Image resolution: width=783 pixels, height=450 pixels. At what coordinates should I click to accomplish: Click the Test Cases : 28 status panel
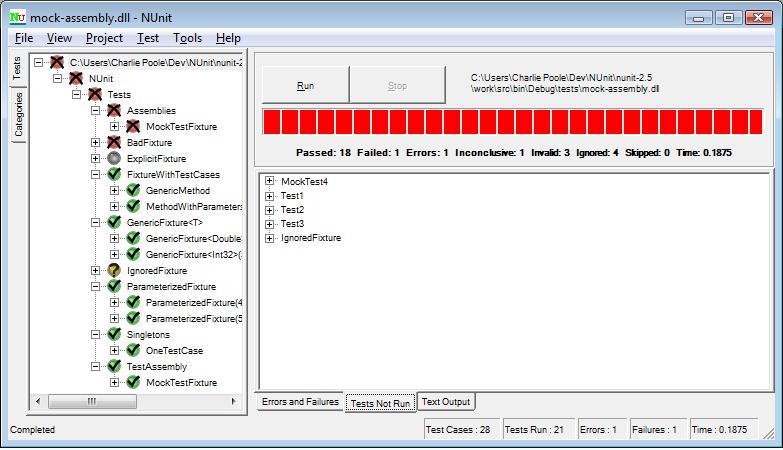[x=461, y=430]
